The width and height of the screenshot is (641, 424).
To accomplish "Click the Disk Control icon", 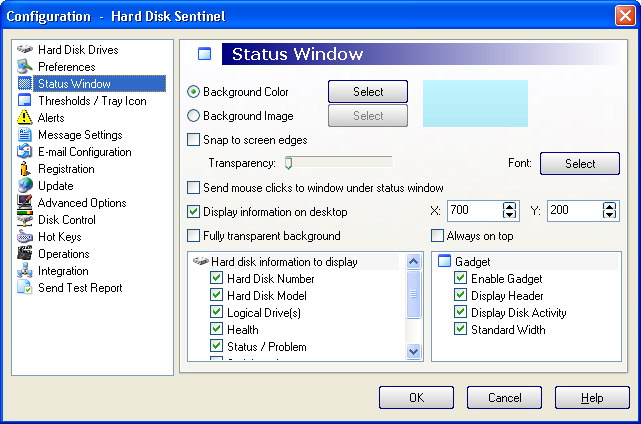I will 25,220.
